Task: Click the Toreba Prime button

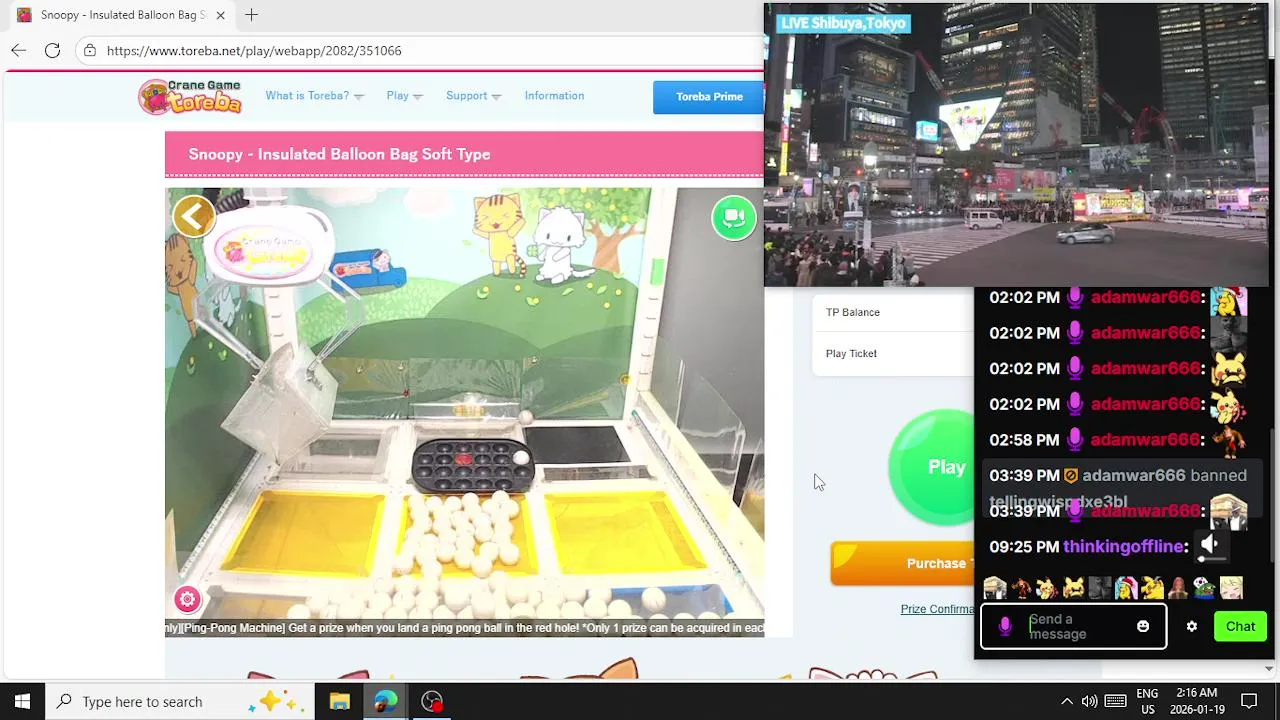Action: [708, 97]
